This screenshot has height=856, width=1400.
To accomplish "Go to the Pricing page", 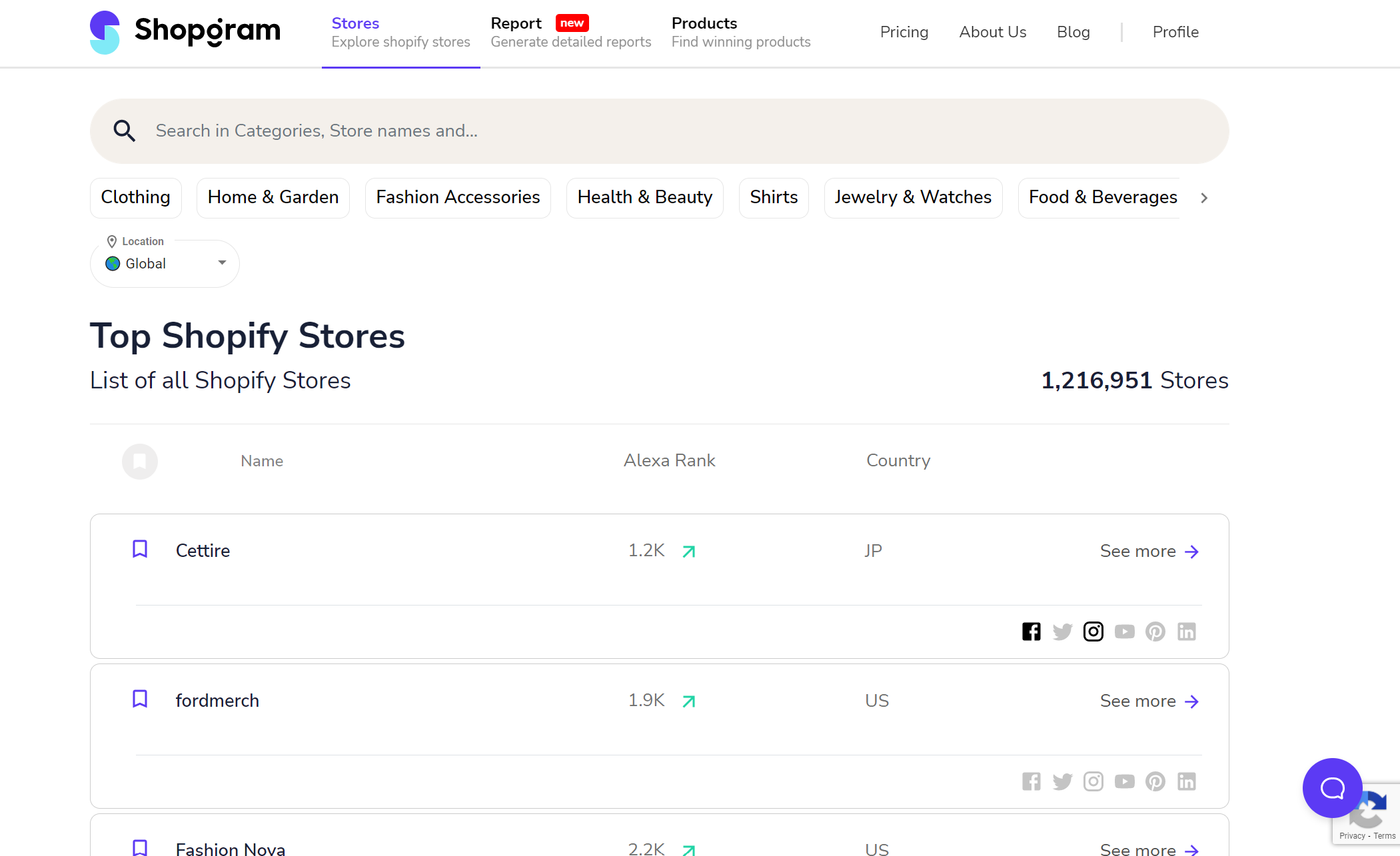I will 904,32.
